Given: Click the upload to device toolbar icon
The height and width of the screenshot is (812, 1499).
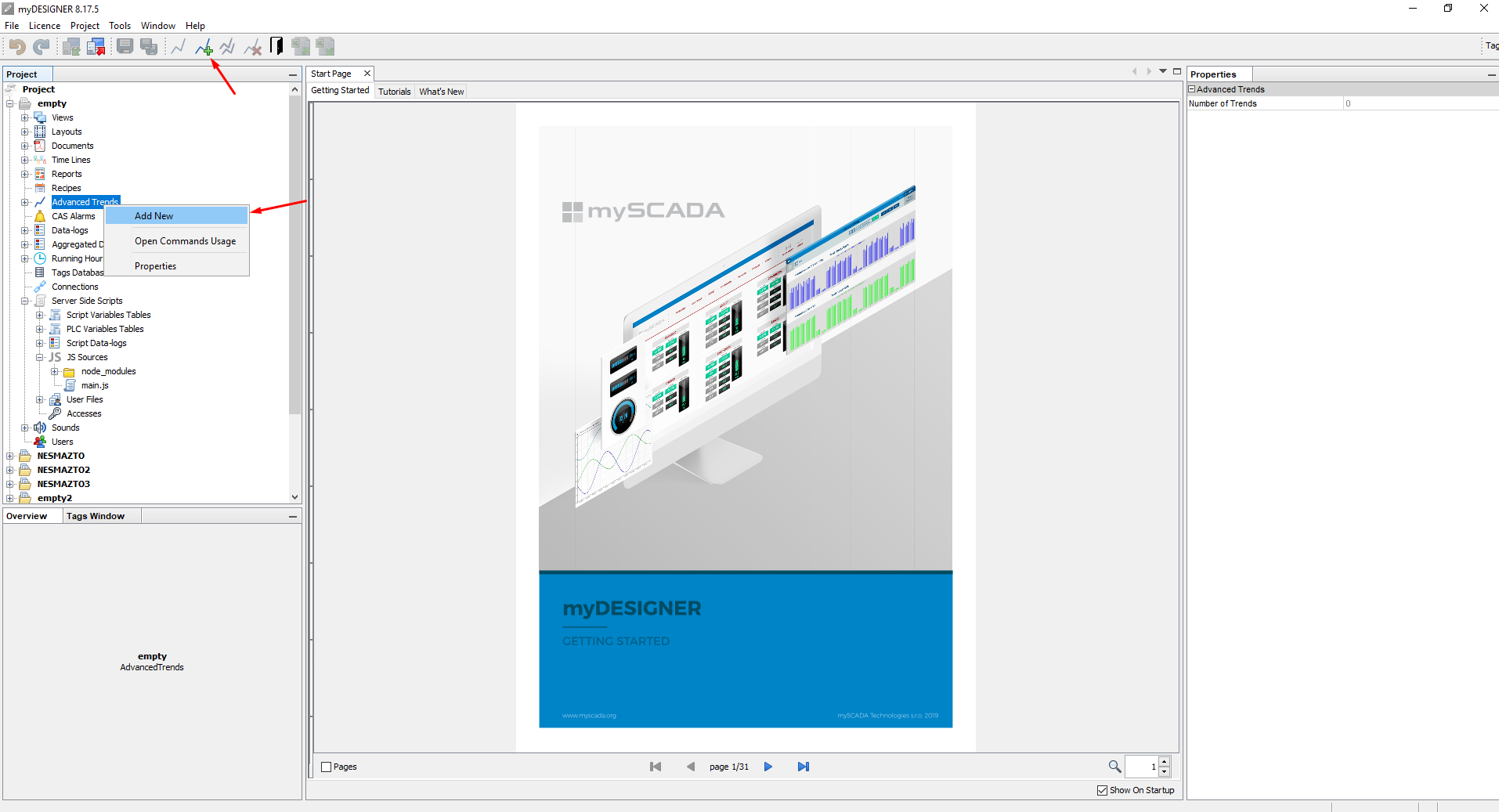Looking at the screenshot, I should click(96, 47).
